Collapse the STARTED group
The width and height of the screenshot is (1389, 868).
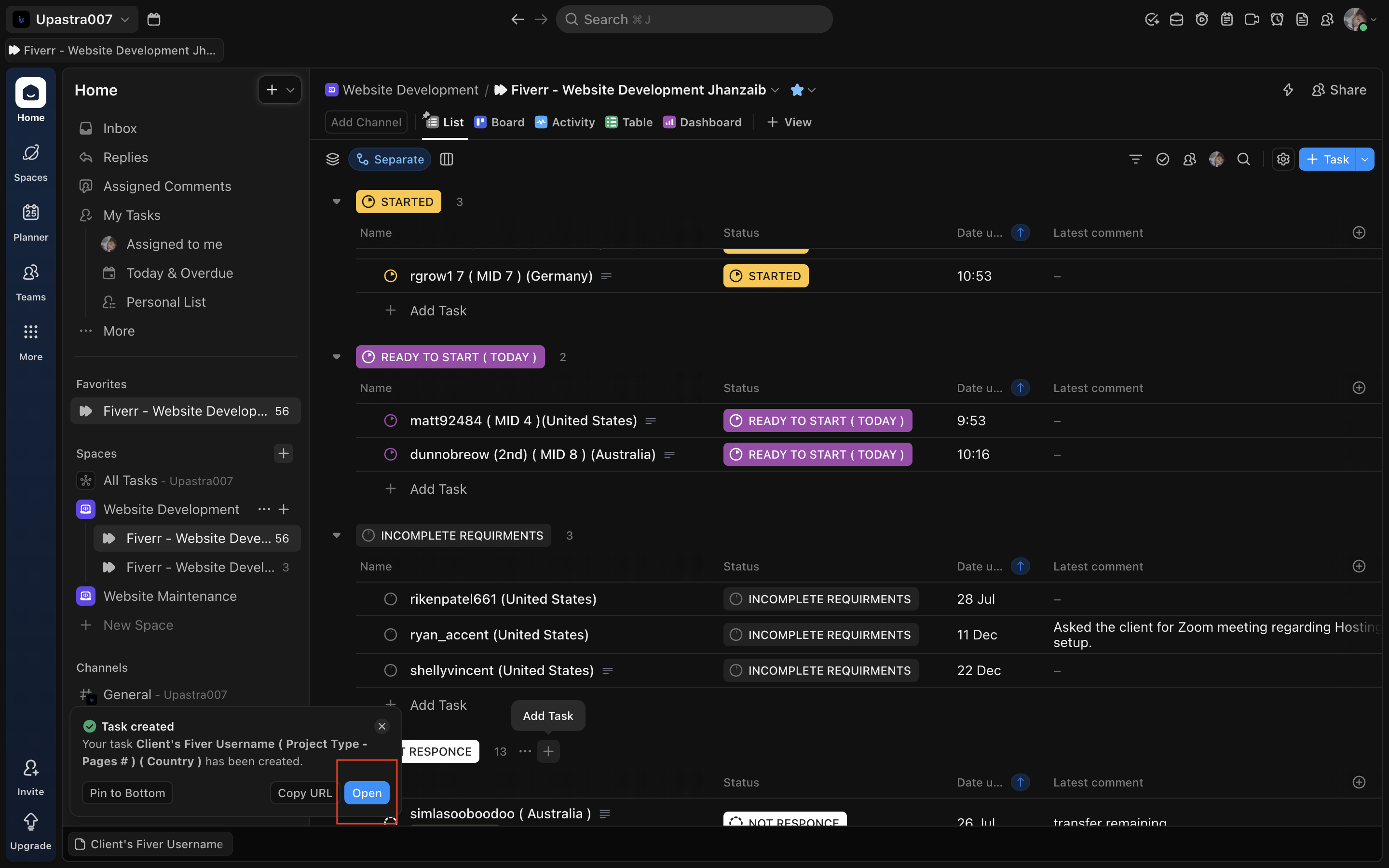point(336,202)
